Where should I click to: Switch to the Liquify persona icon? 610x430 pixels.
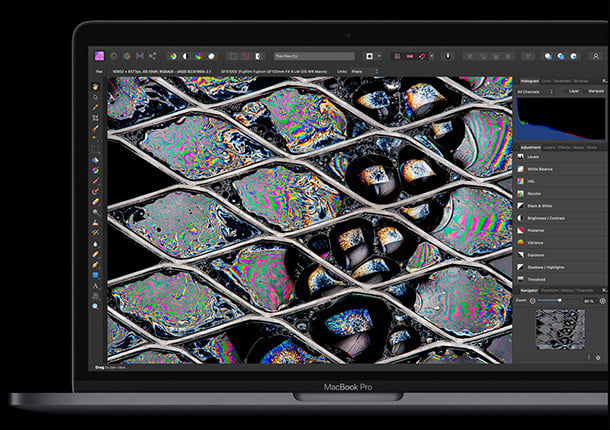pyautogui.click(x=114, y=56)
